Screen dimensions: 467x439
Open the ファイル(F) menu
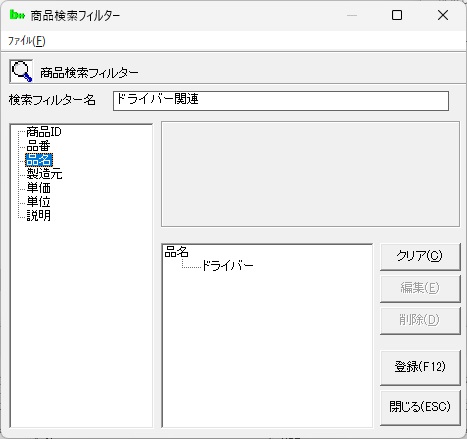(x=27, y=41)
